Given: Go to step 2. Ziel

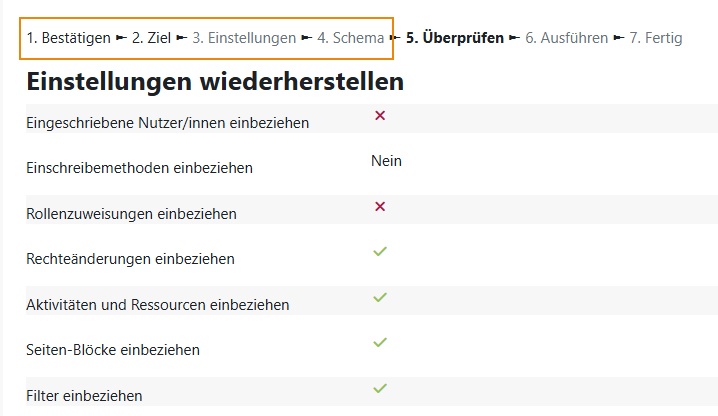Looking at the screenshot, I should pos(151,38).
